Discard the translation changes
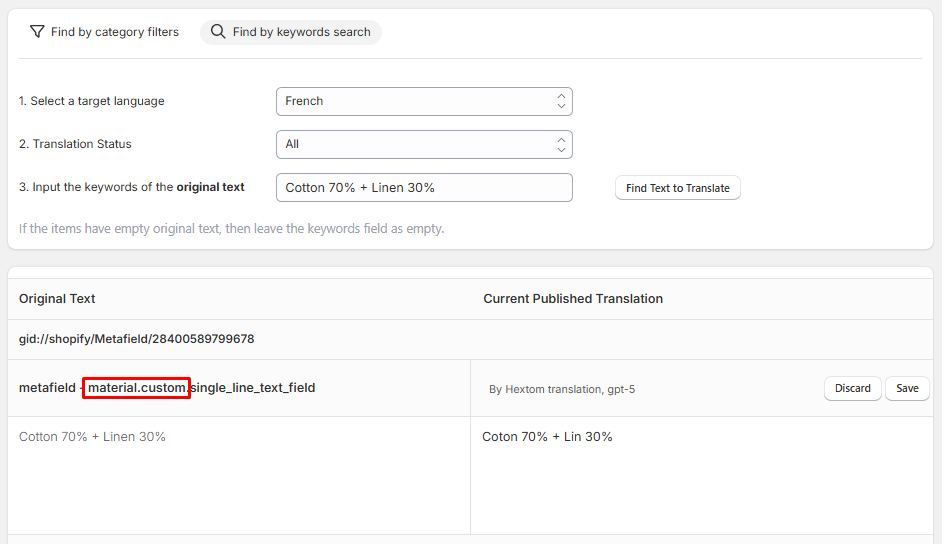This screenshot has width=942, height=544. [x=852, y=388]
